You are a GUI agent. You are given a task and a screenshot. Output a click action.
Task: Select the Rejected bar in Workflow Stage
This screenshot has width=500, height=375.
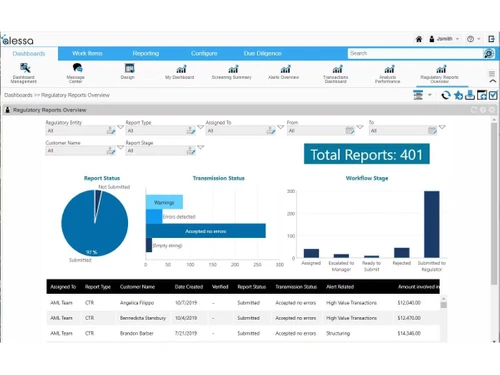(x=402, y=253)
